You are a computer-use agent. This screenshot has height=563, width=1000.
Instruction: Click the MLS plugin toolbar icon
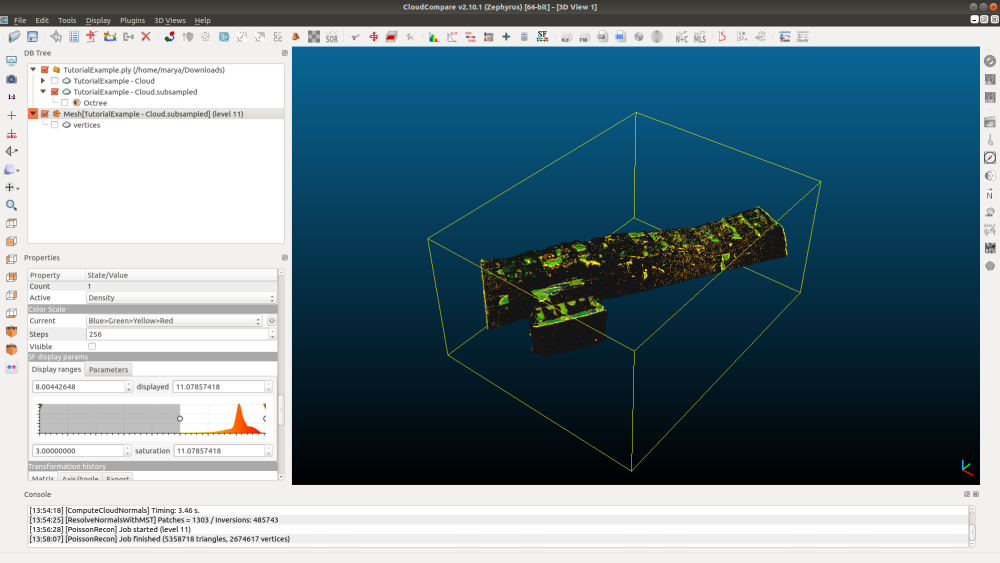(699, 37)
